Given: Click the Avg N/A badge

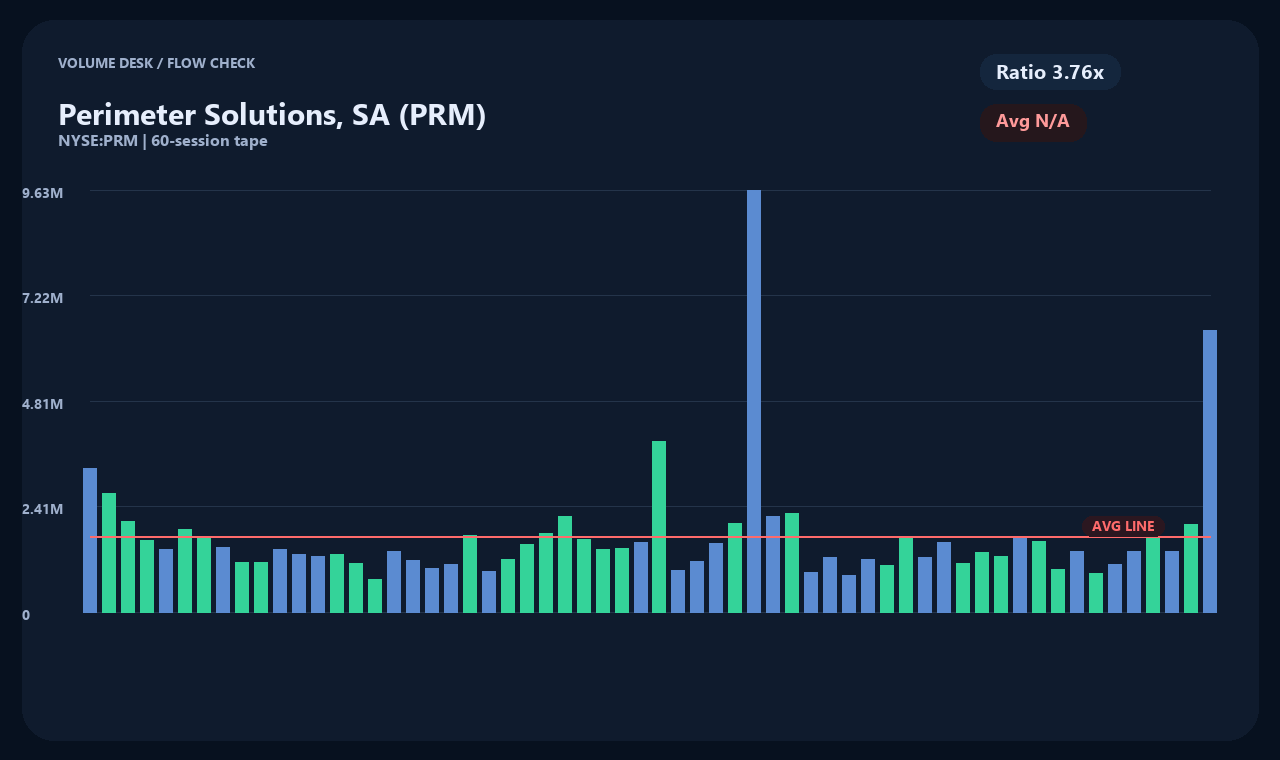Looking at the screenshot, I should coord(1033,122).
